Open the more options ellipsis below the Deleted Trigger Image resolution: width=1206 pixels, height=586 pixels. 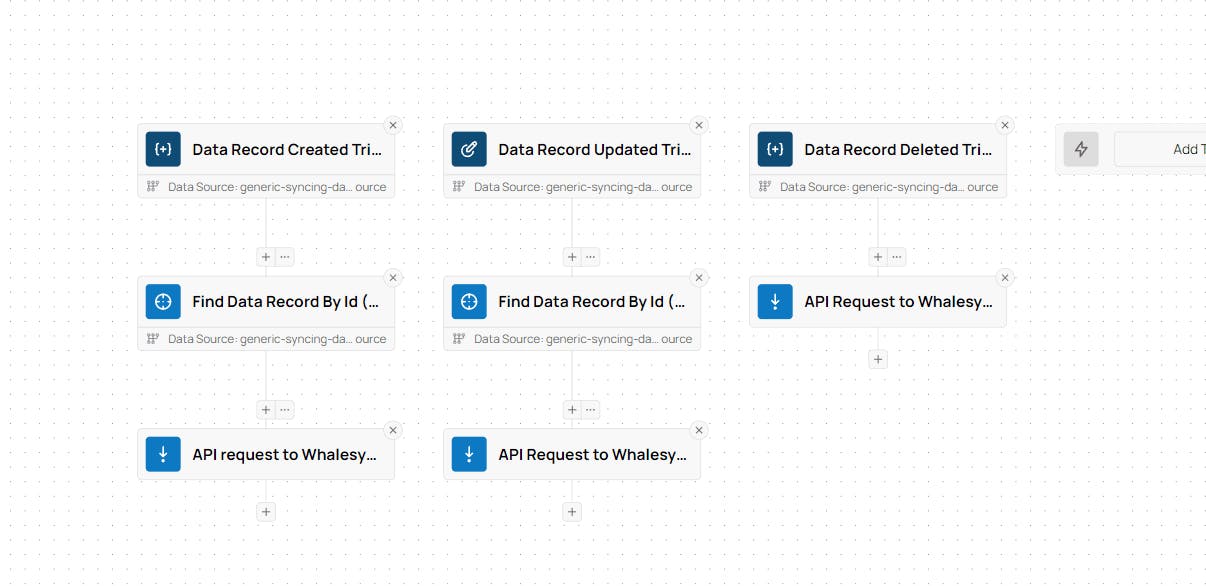click(897, 257)
